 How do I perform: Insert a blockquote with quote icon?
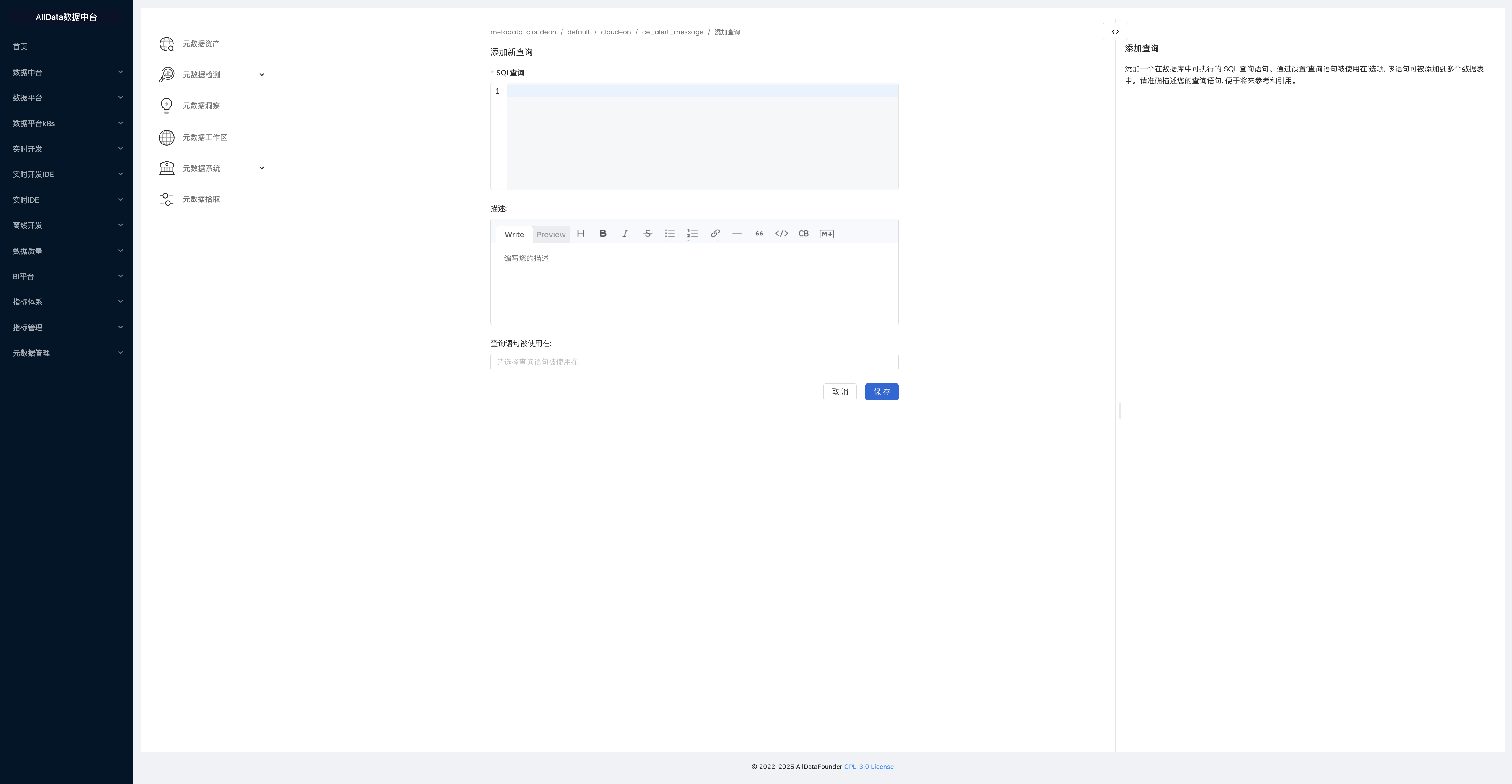[x=759, y=234]
